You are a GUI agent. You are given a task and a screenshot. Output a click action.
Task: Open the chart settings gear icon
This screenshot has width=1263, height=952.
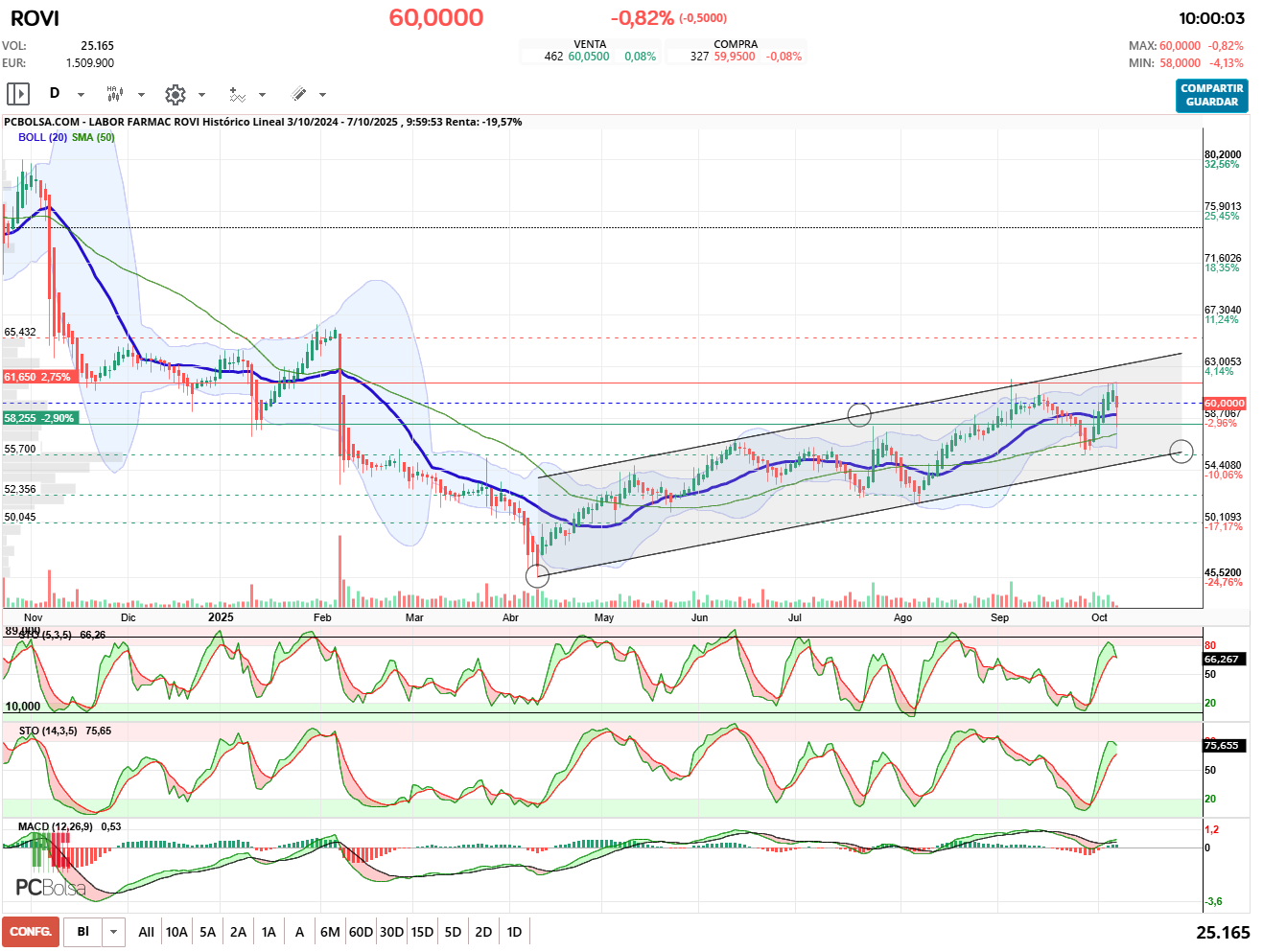point(175,94)
